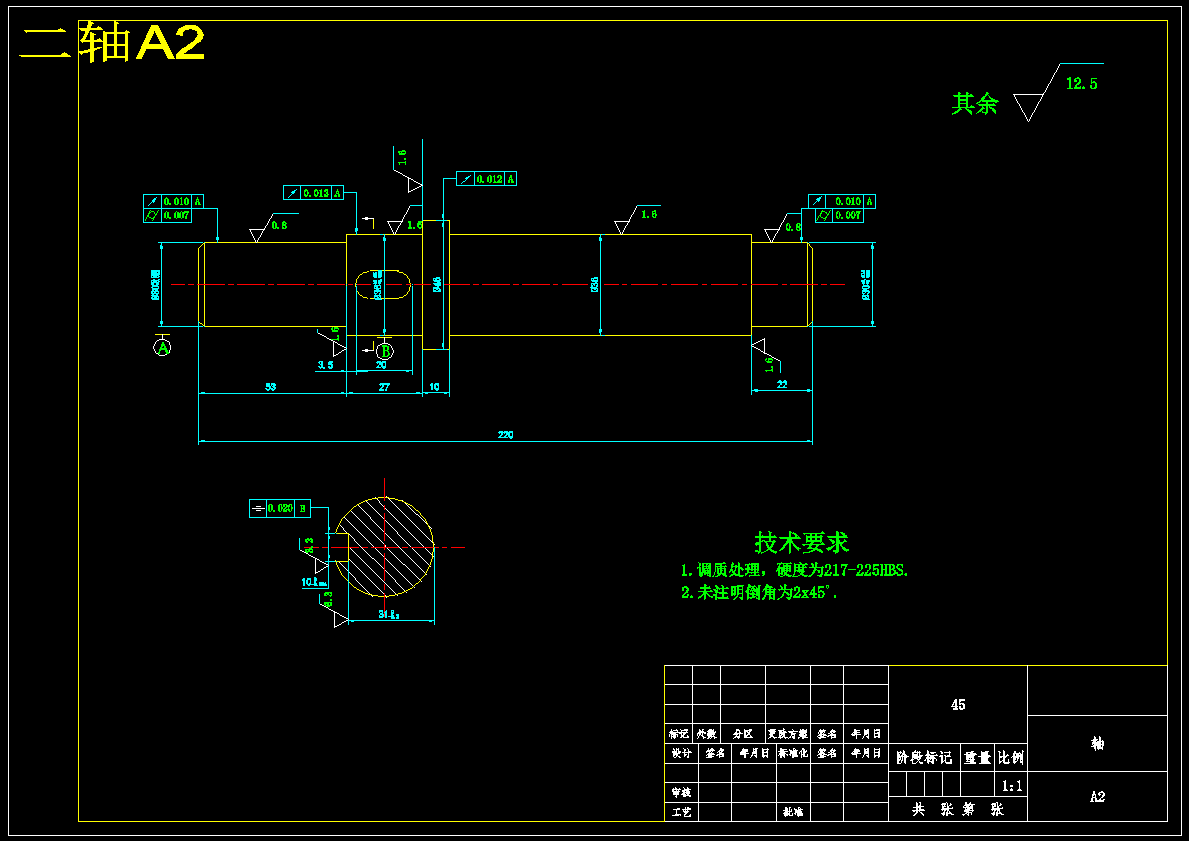
Task: Select the '设计' title block cell
Action: pos(681,753)
